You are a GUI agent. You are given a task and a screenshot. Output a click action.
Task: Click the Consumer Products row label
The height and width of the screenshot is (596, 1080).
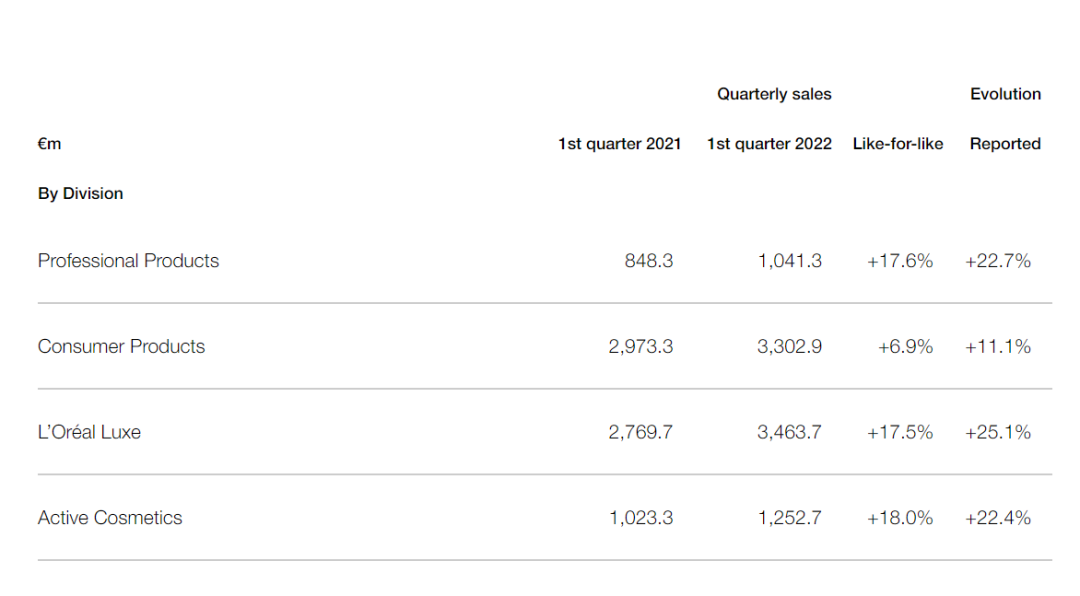tap(121, 347)
